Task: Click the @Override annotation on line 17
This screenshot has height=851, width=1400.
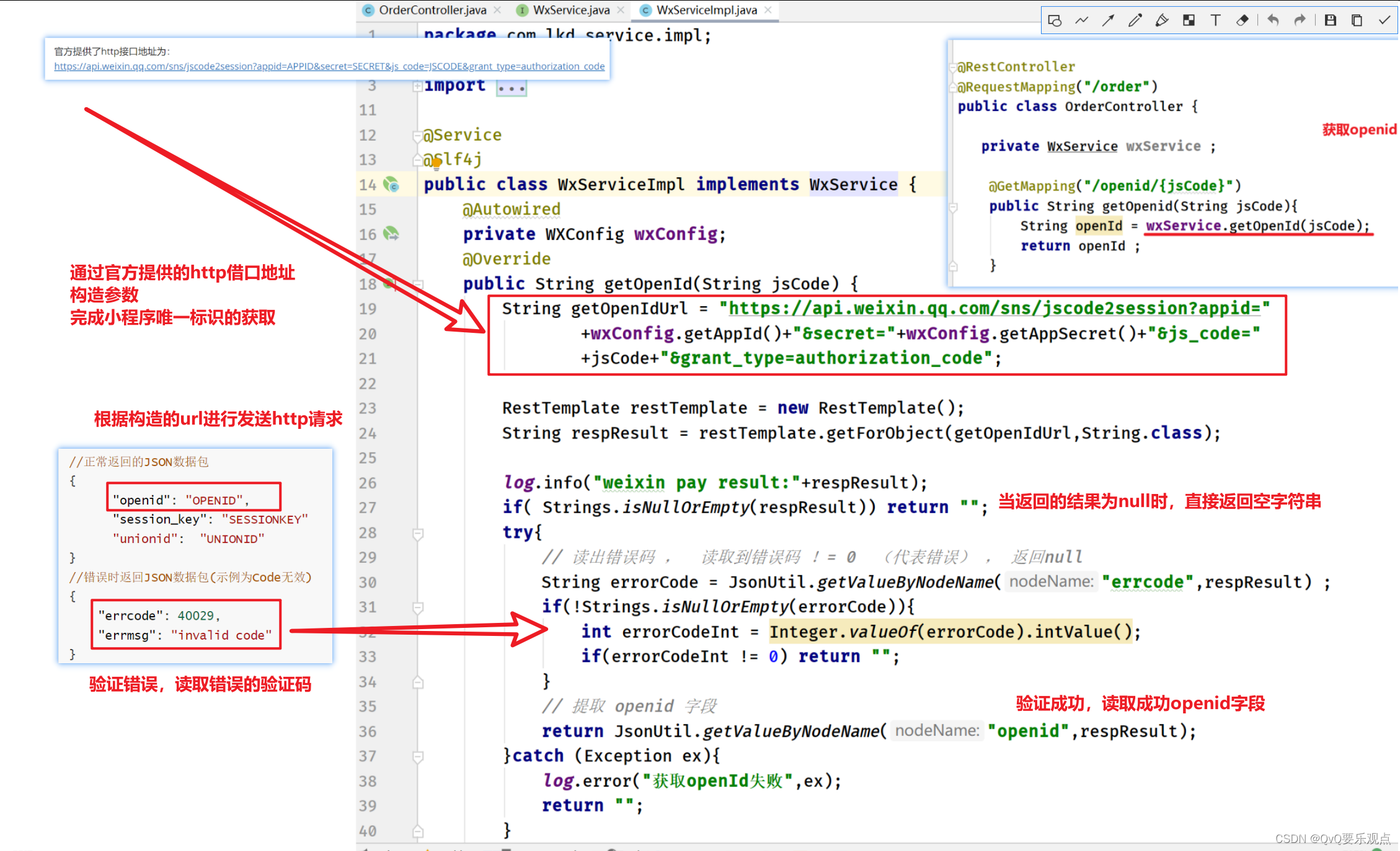Action: (x=507, y=259)
